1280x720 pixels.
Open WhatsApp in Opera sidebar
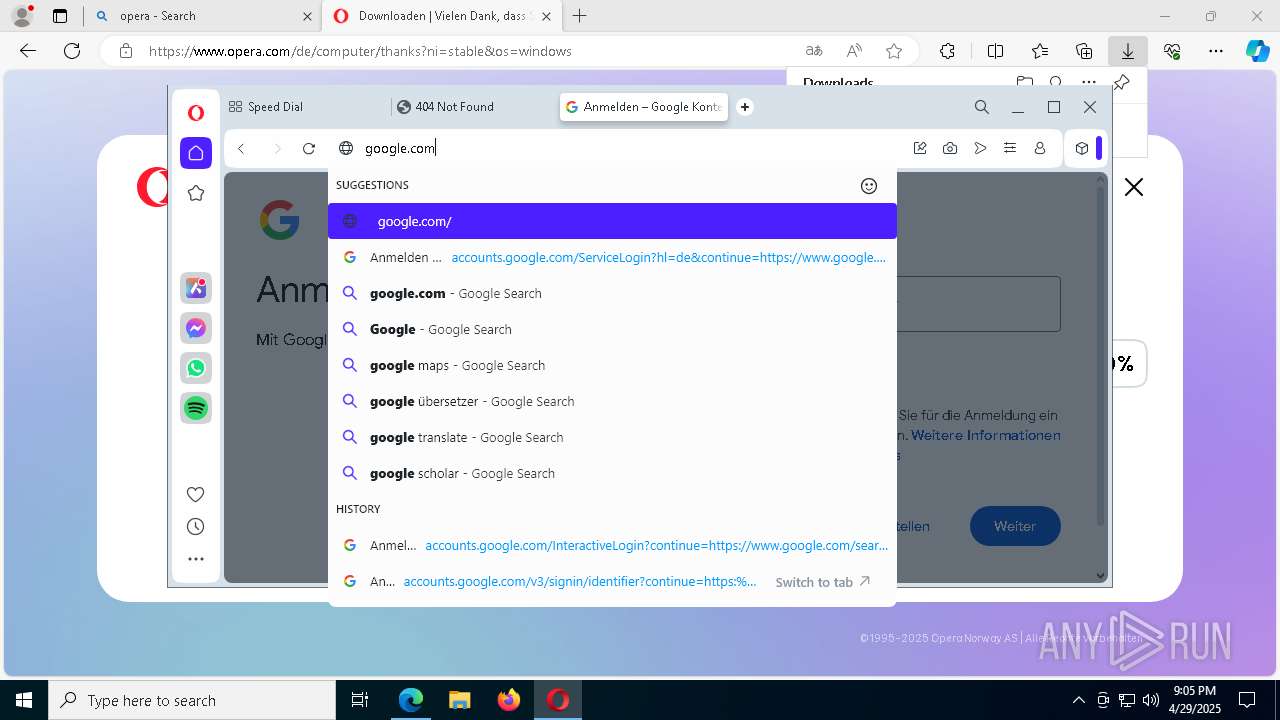point(196,368)
